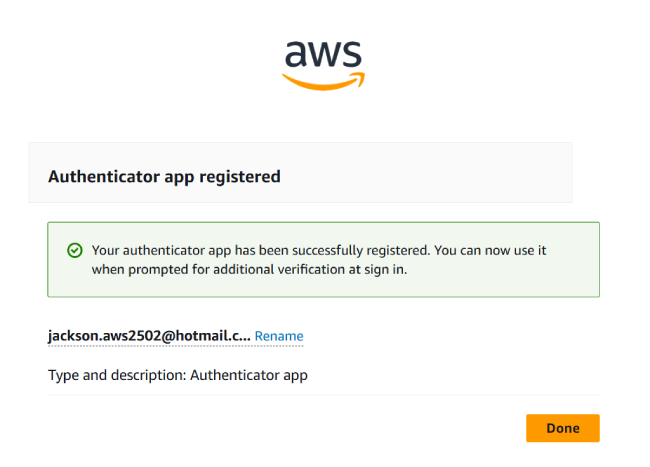Click the green success checkmark icon
The image size is (650, 467).
click(x=73, y=251)
